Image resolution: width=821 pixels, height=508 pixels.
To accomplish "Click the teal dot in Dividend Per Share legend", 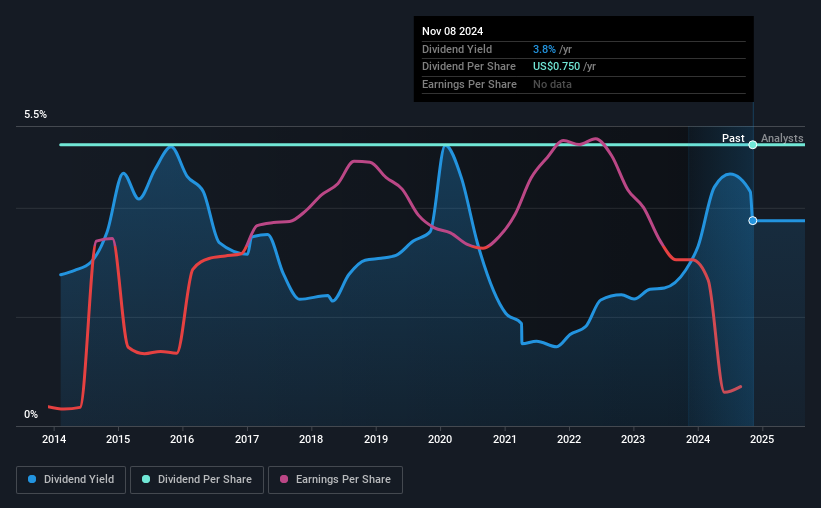I will coord(146,479).
